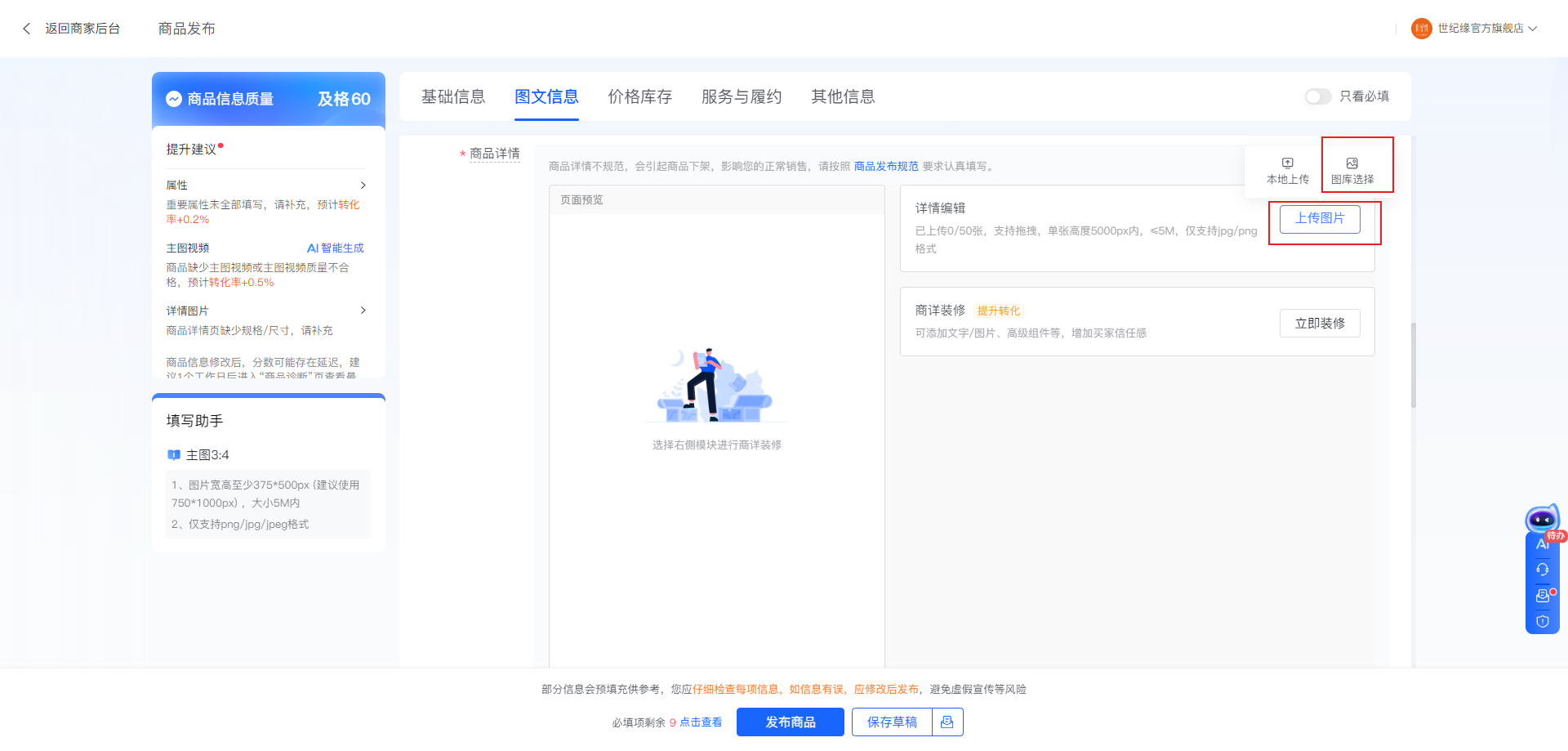Click the AI智能生成 link
This screenshot has height=751, width=1568.
pyautogui.click(x=335, y=248)
